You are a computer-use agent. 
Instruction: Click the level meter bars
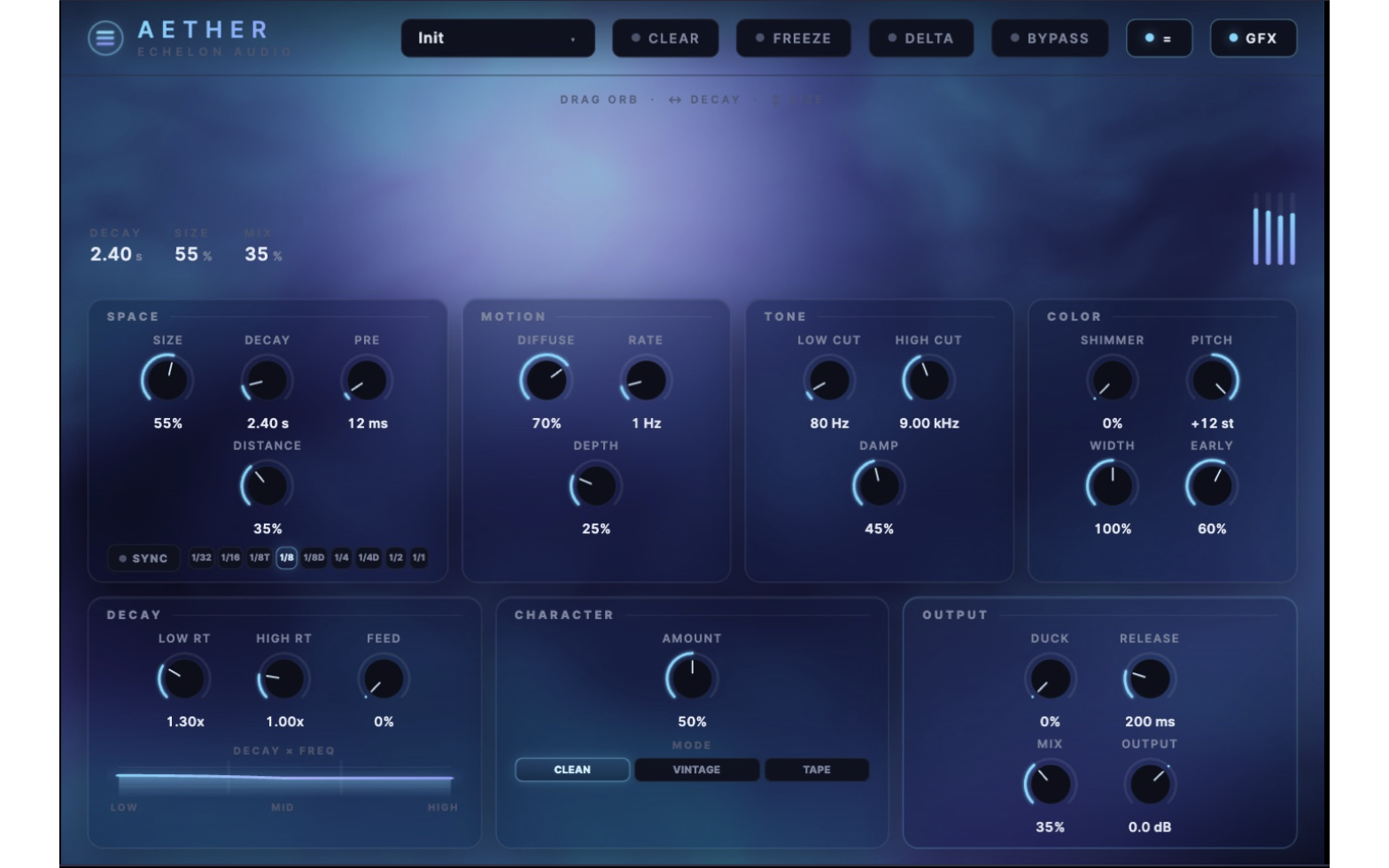[x=1275, y=229]
